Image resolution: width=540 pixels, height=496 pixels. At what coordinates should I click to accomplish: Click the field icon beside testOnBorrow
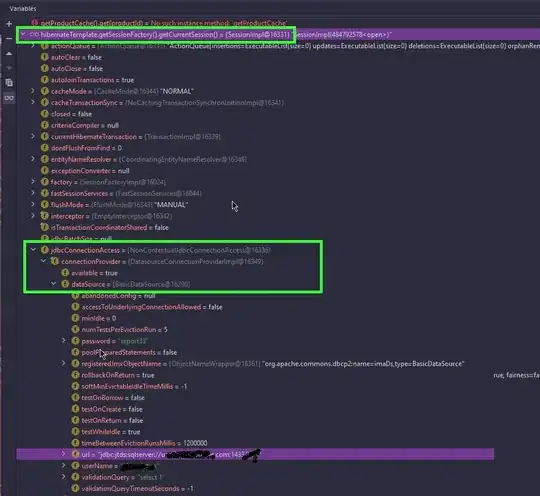pyautogui.click(x=75, y=397)
